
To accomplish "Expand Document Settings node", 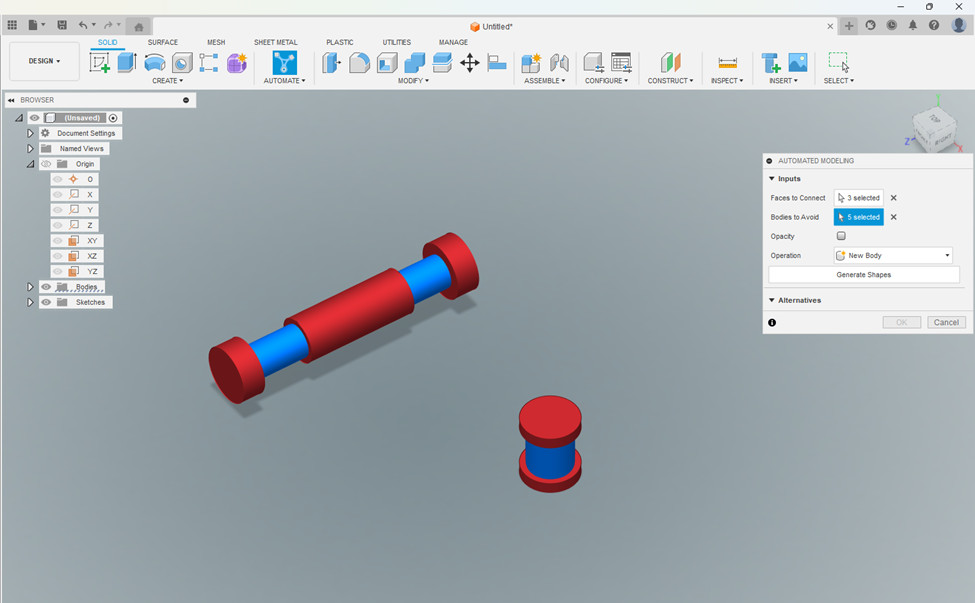I will [30, 133].
